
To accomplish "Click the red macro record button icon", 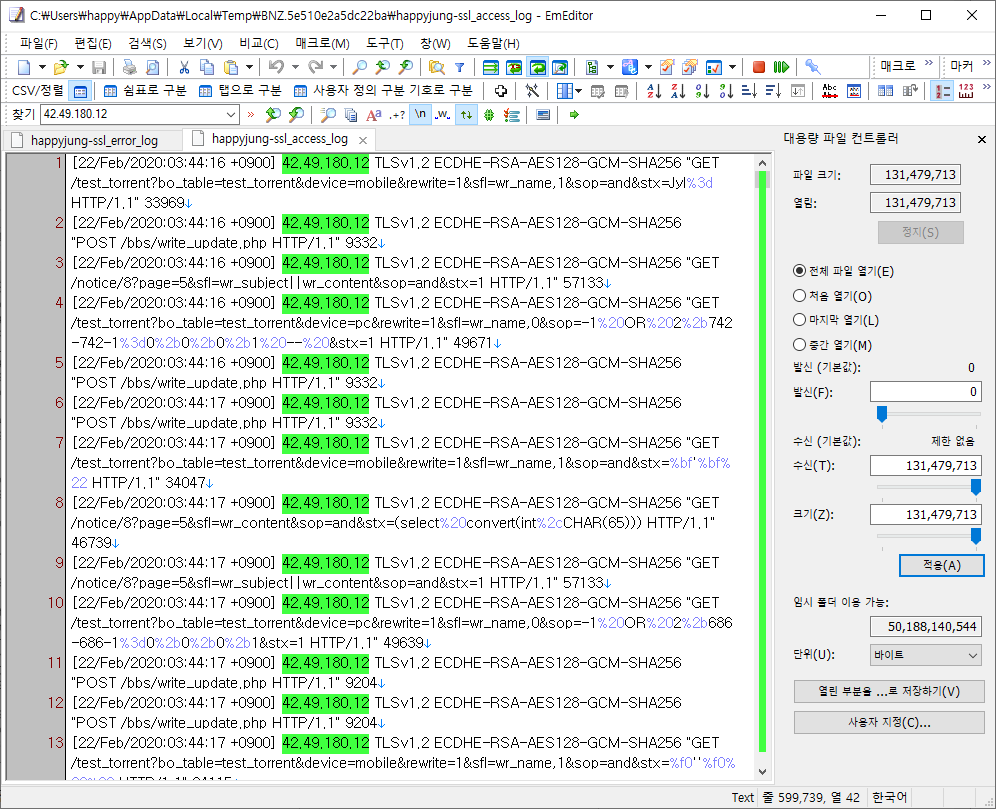I will click(x=759, y=67).
